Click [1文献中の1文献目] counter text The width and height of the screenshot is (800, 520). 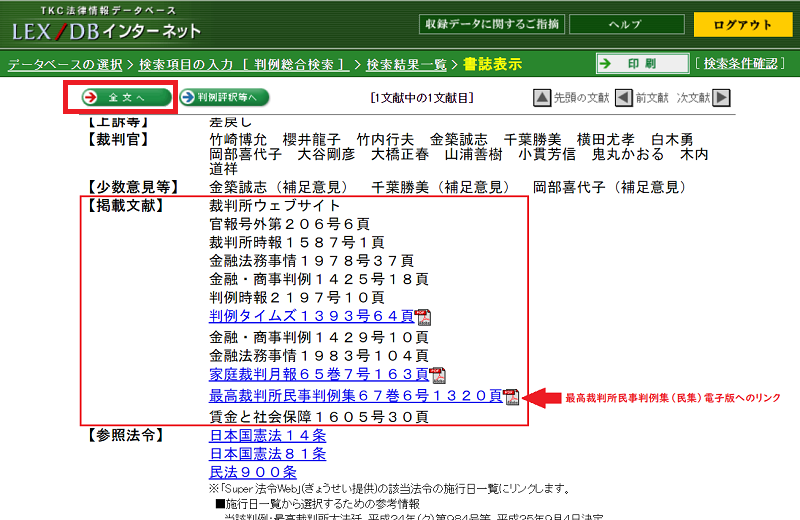422,97
